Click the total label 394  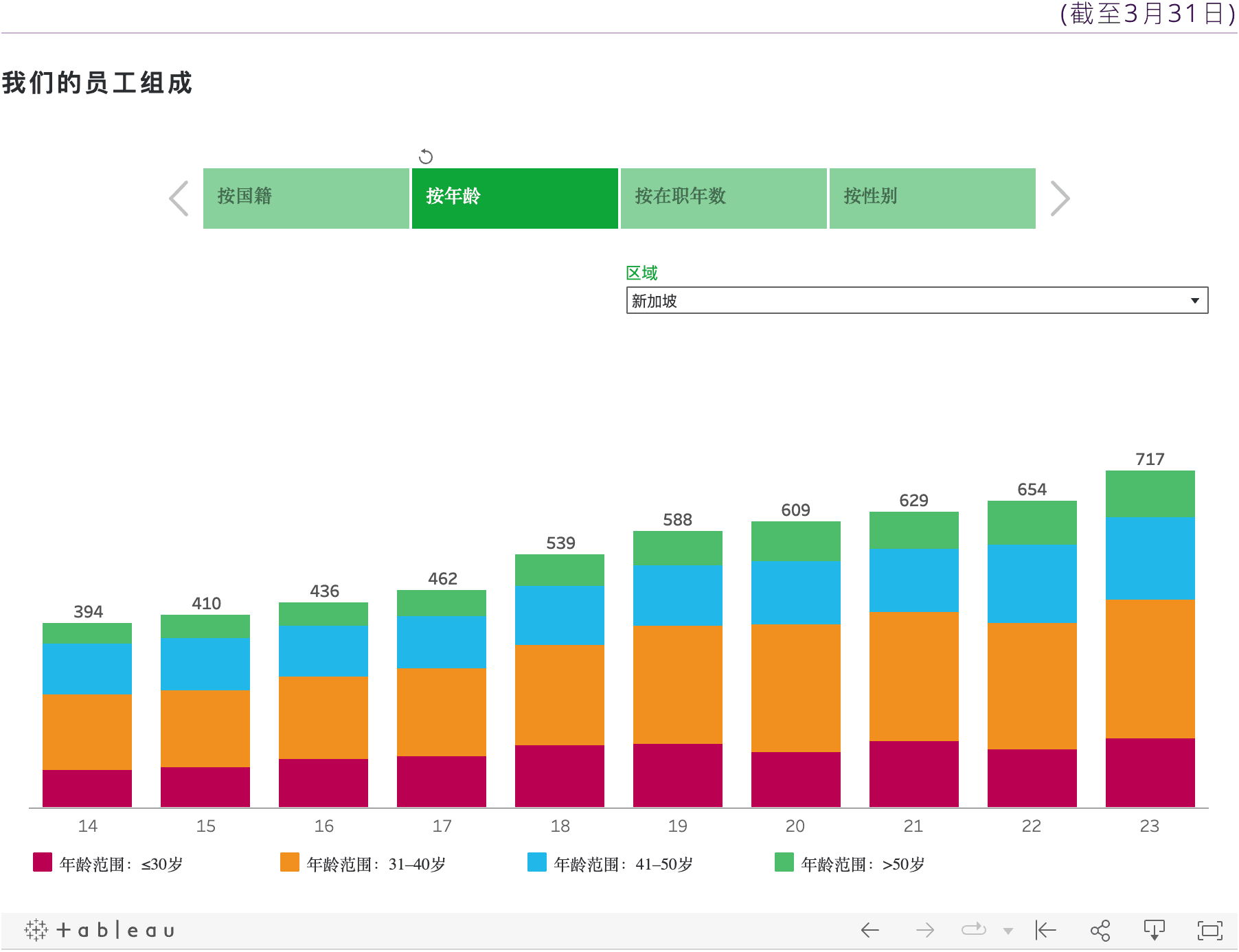click(89, 611)
